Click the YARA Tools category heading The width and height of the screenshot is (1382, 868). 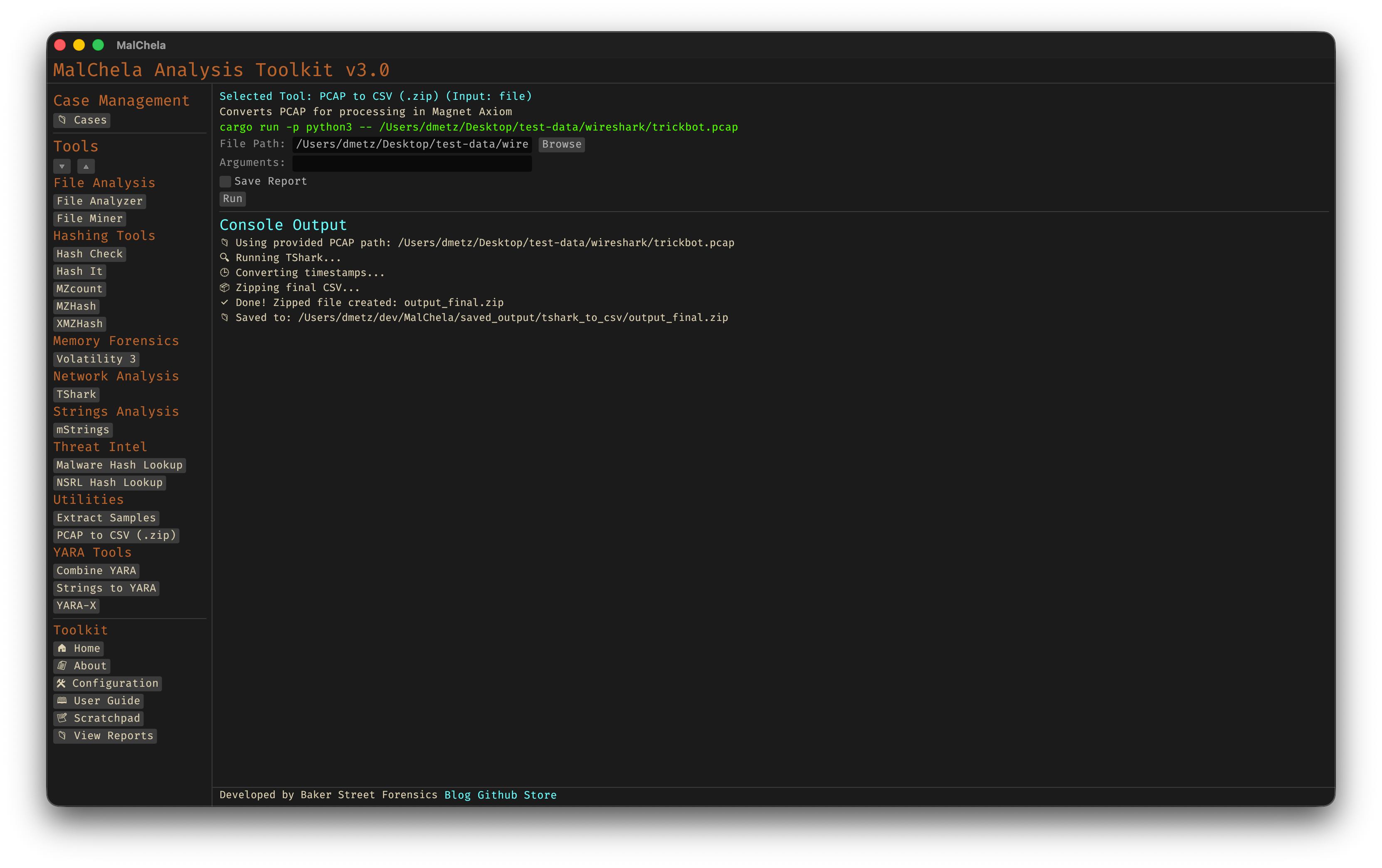click(92, 552)
